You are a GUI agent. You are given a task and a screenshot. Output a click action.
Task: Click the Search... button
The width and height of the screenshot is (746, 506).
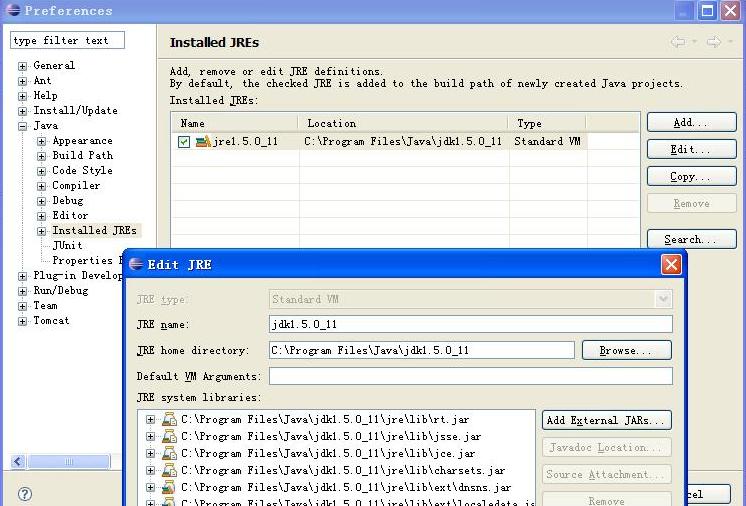(691, 239)
